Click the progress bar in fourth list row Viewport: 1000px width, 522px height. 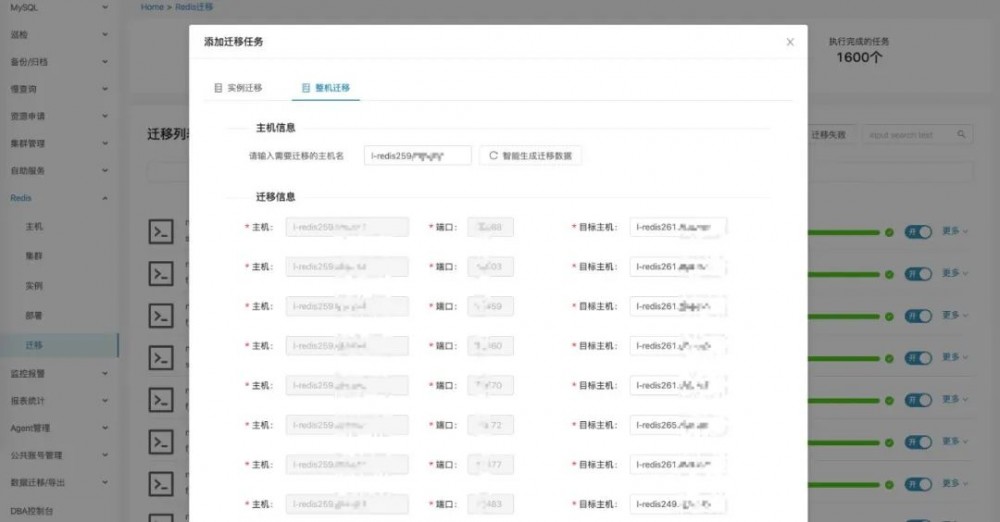843,359
